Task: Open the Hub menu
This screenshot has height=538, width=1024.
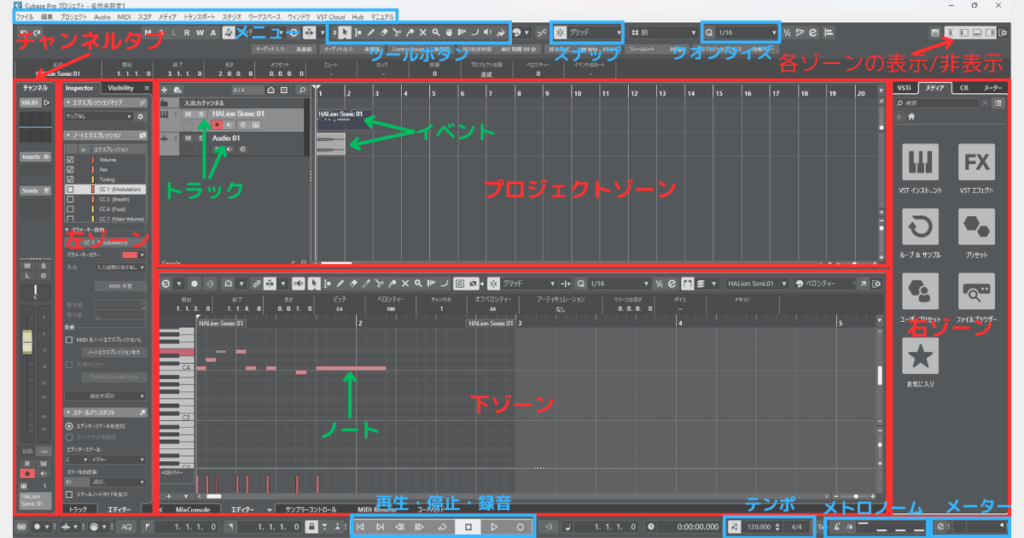Action: pos(358,17)
